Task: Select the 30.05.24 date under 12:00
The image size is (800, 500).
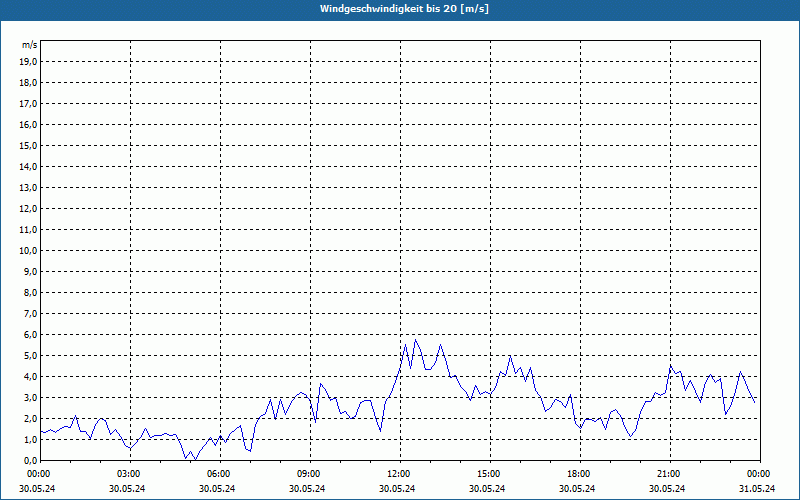Action: point(397,488)
